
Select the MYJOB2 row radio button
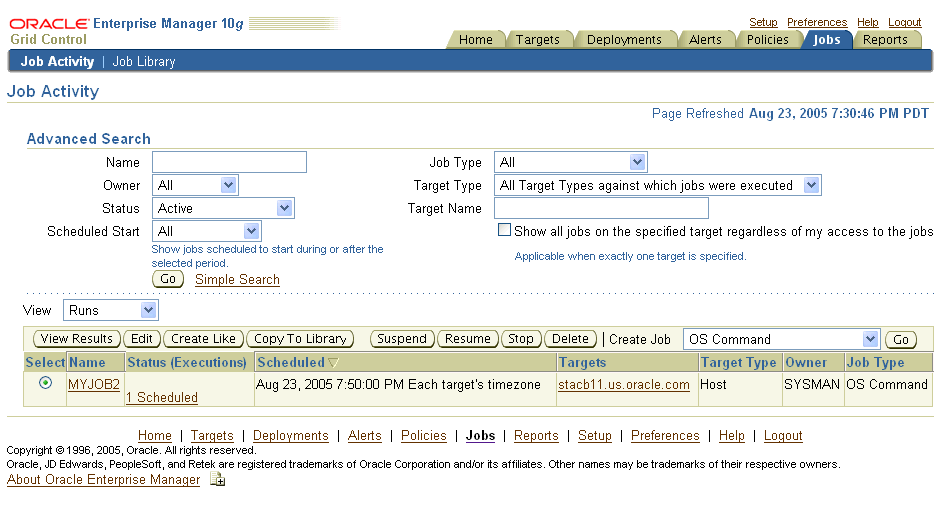(45, 383)
